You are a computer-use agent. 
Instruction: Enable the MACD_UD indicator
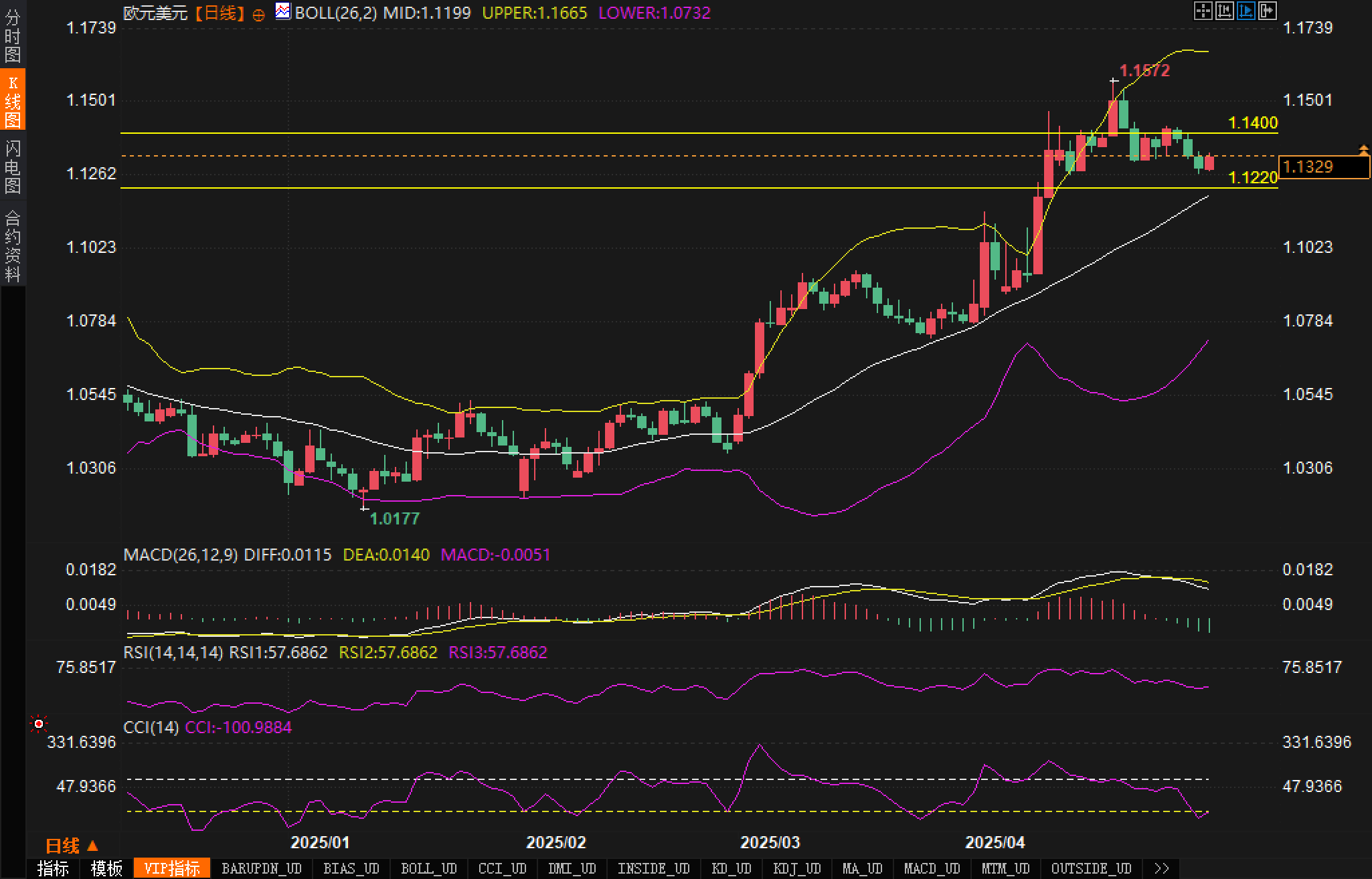click(x=932, y=868)
